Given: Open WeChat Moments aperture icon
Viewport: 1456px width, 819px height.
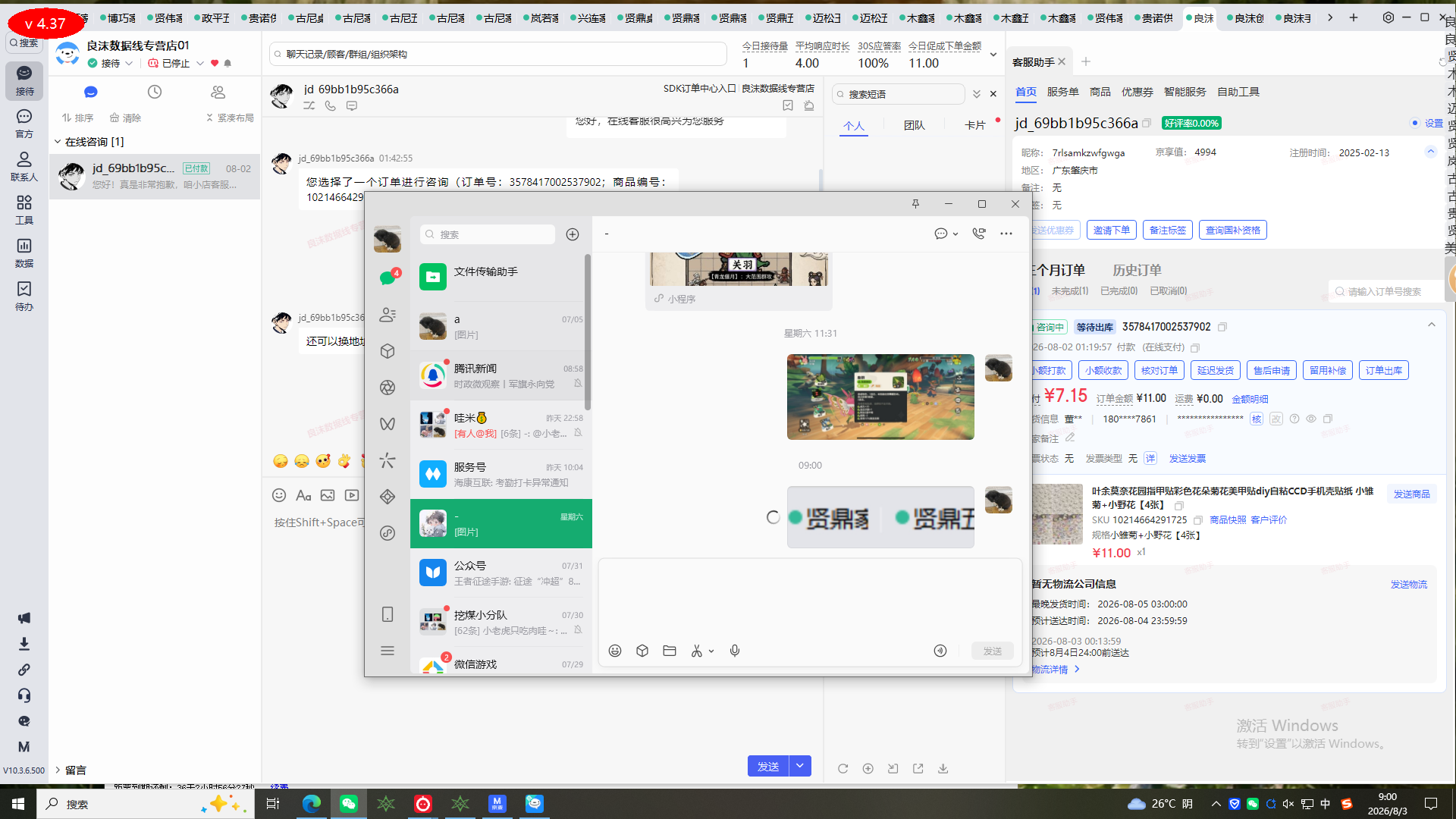Looking at the screenshot, I should point(388,388).
